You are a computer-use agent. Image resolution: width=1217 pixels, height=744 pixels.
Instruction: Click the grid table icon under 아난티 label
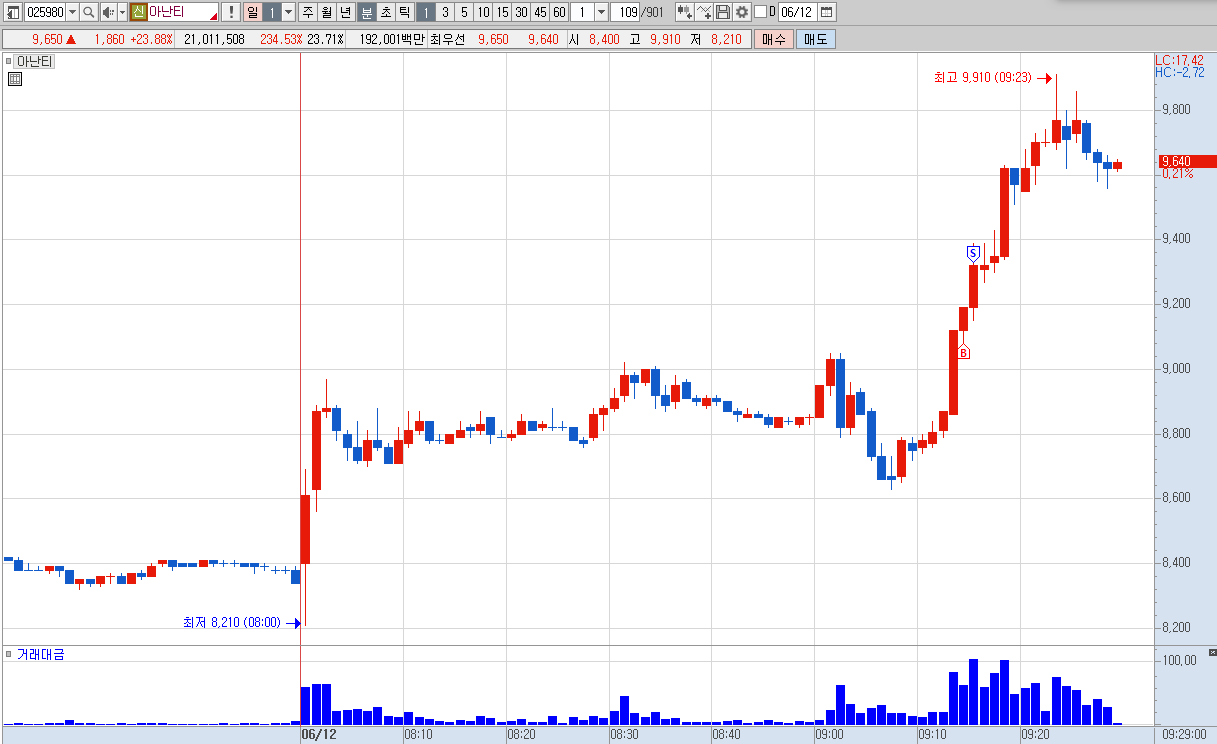(x=14, y=79)
